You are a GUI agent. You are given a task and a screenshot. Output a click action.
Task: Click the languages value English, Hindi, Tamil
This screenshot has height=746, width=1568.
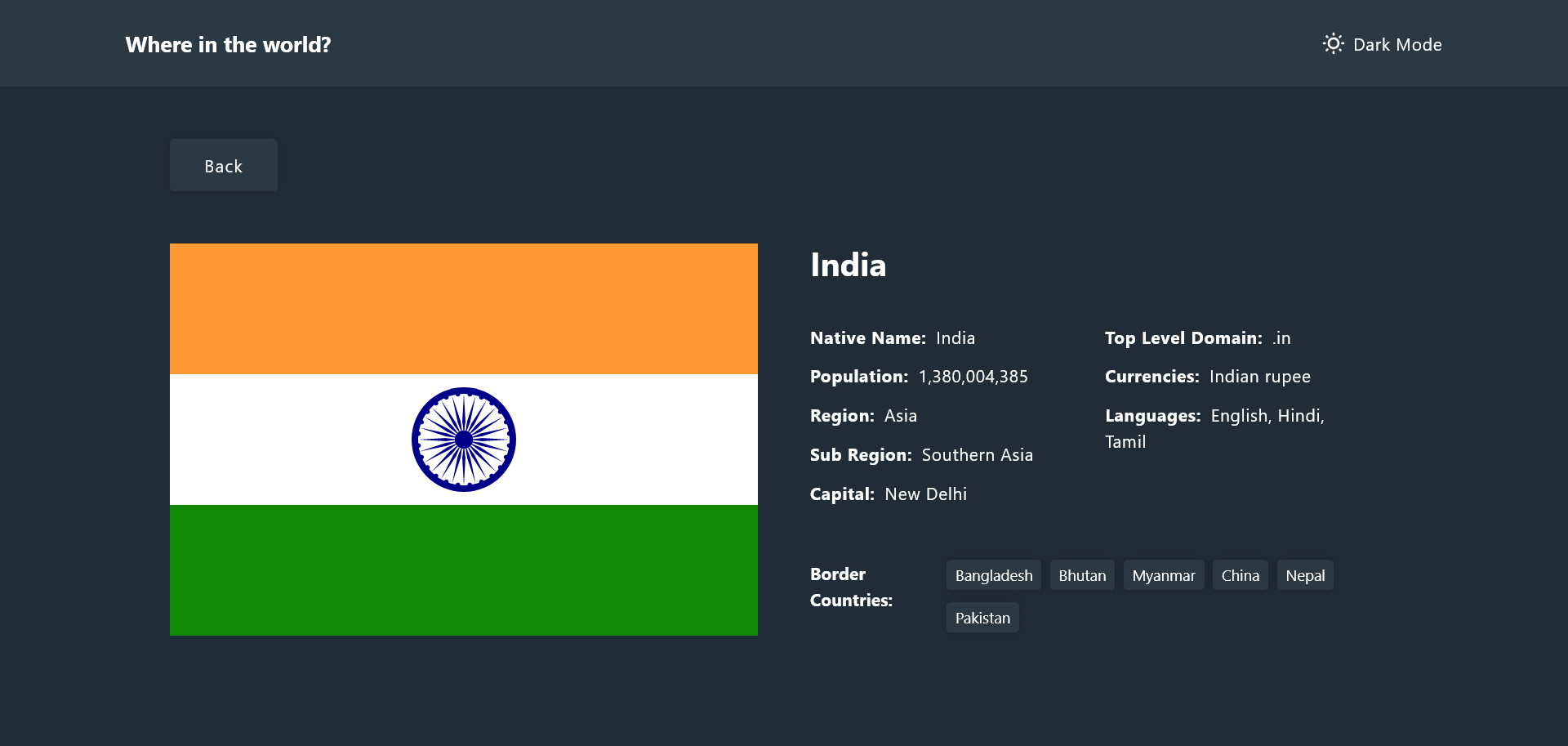(x=1215, y=429)
